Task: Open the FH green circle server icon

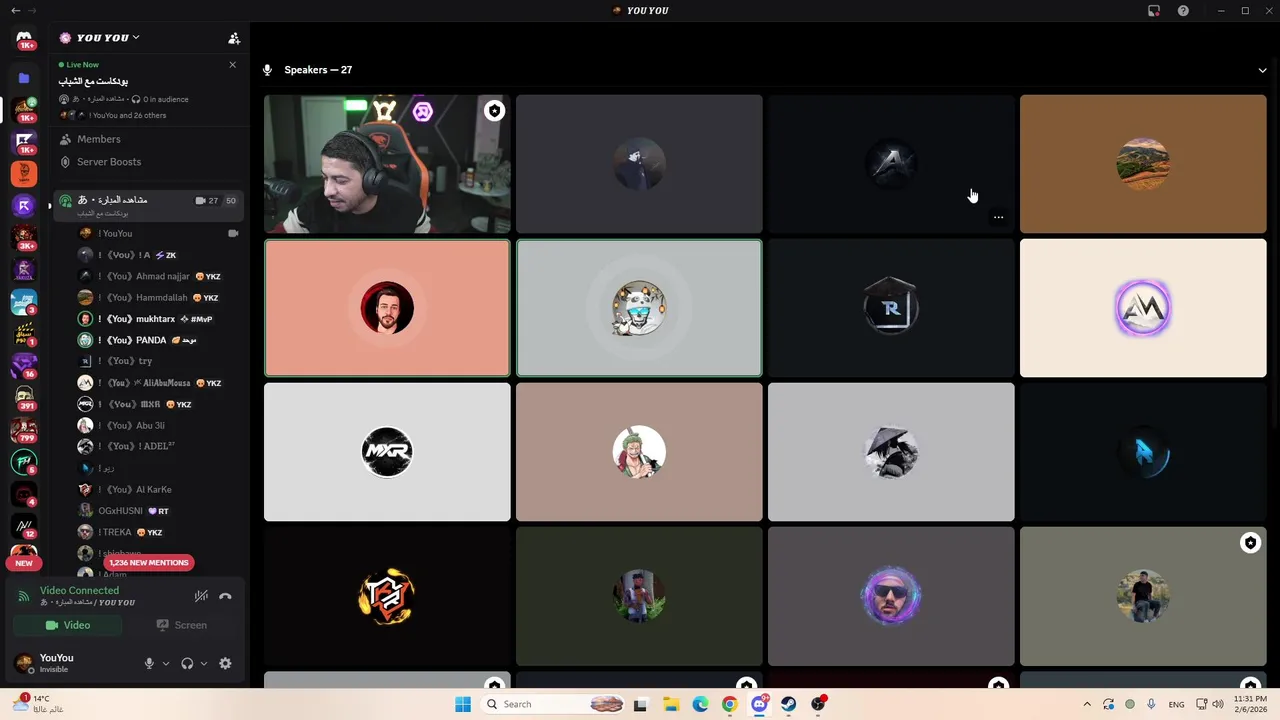Action: pyautogui.click(x=24, y=462)
